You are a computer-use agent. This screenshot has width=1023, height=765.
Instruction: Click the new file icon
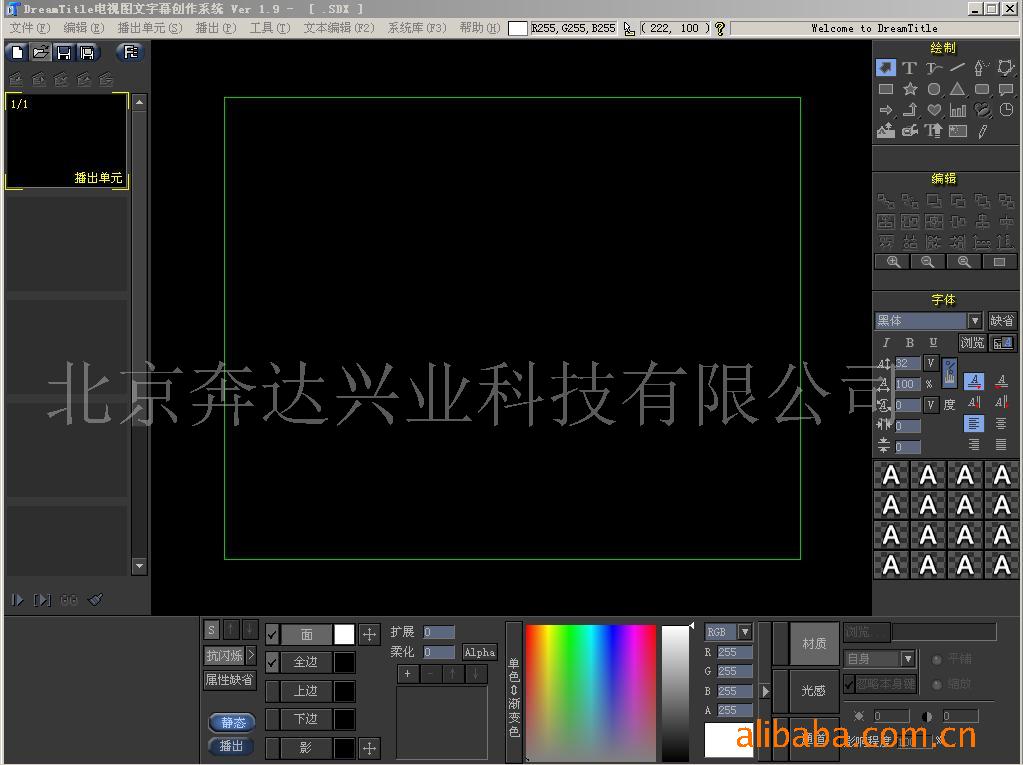(x=17, y=52)
